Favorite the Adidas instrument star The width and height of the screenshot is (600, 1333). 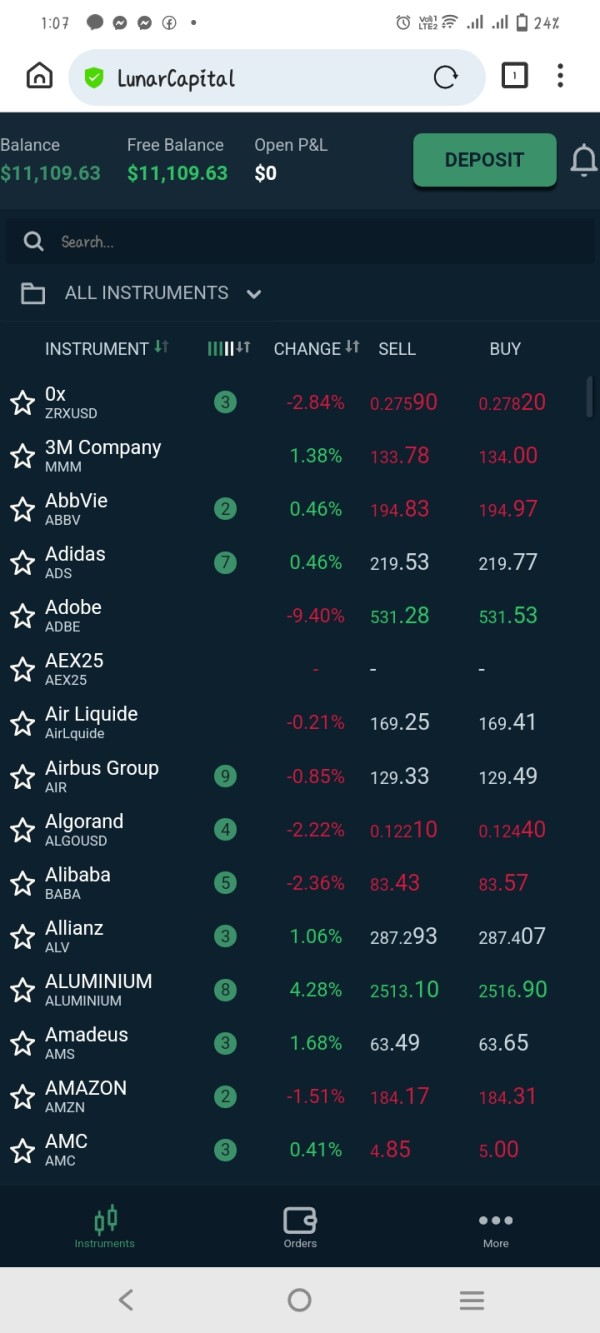pos(22,563)
